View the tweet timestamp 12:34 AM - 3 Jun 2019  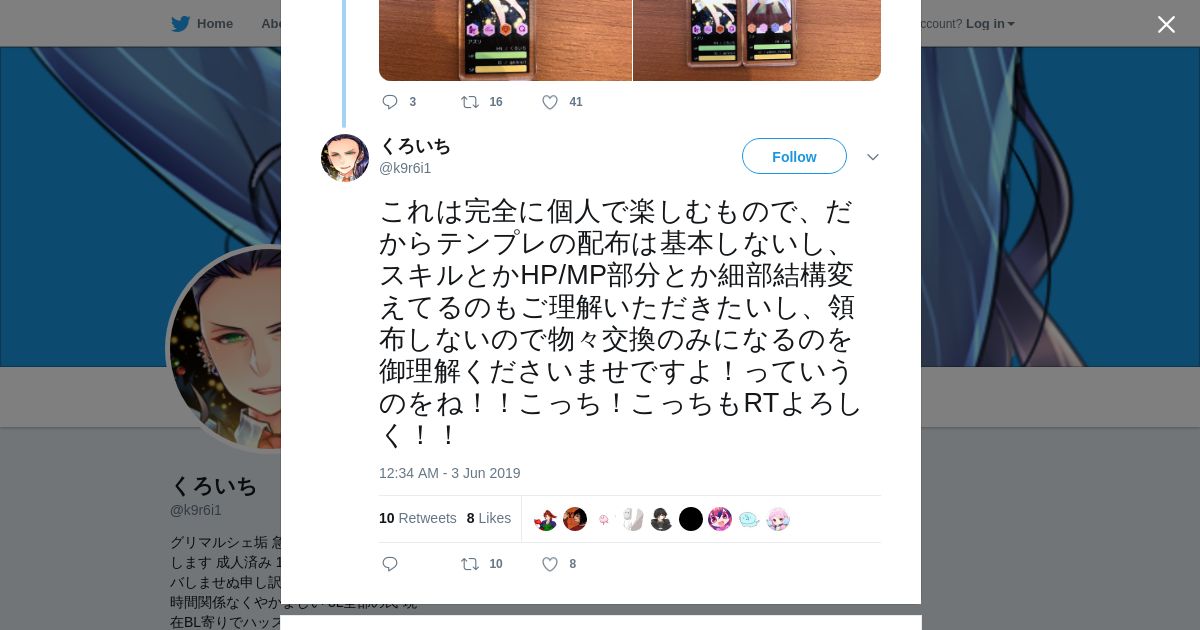click(x=449, y=473)
